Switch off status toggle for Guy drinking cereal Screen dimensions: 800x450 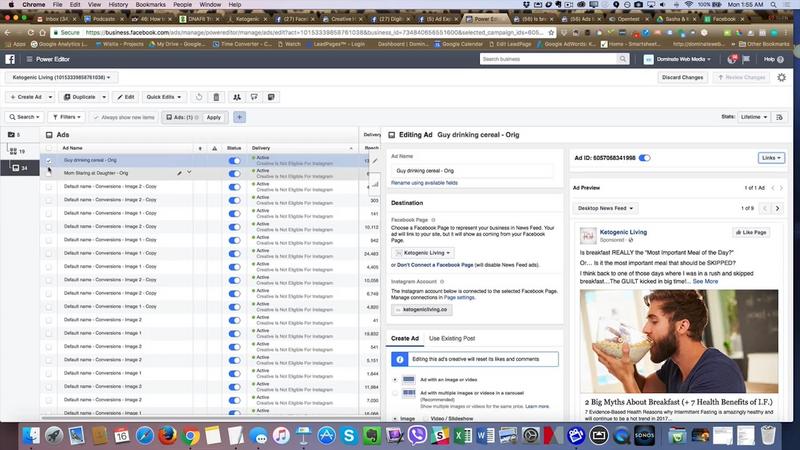tap(234, 160)
